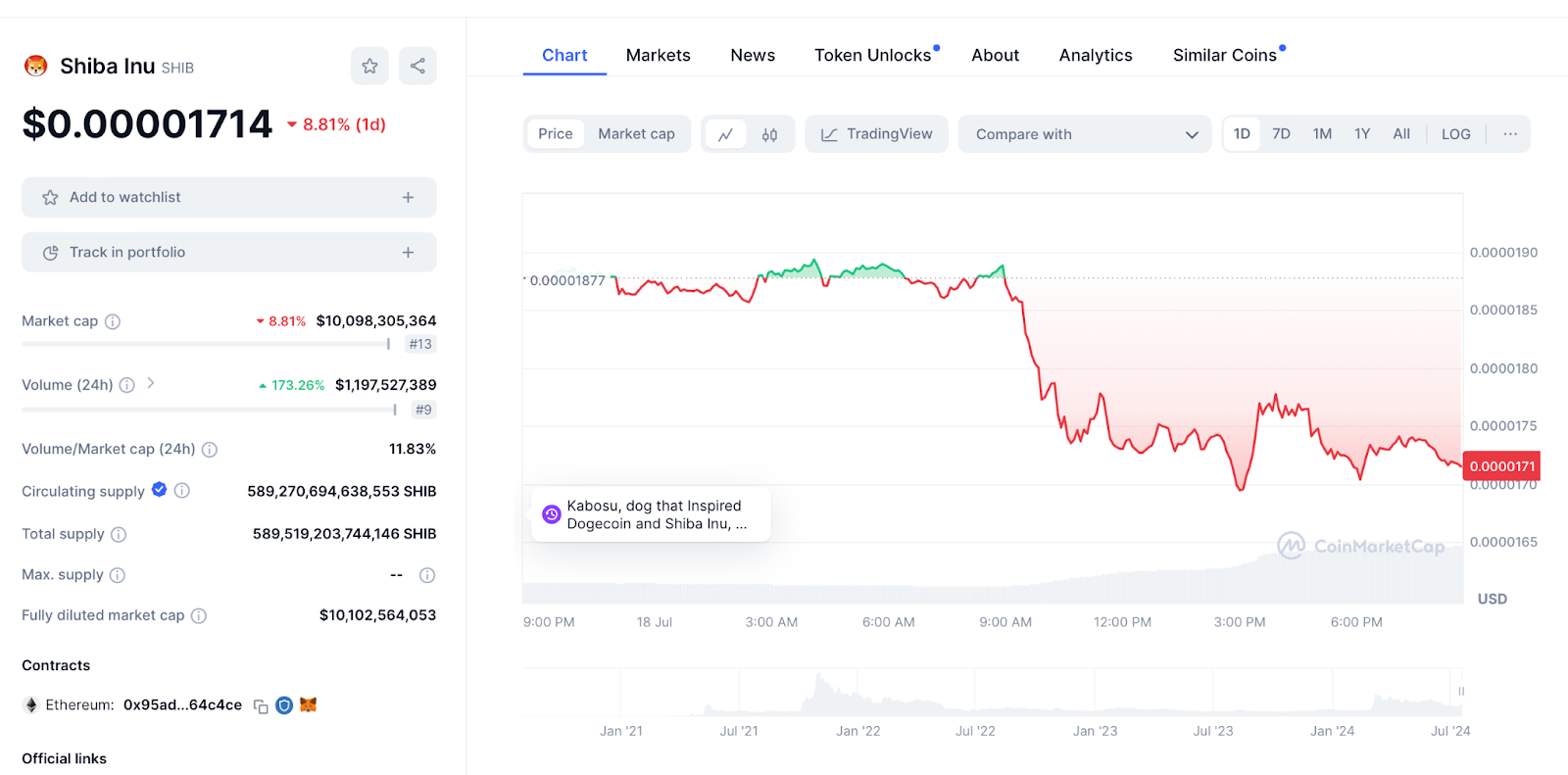
Task: Click Track in portfolio button
Action: point(229,252)
